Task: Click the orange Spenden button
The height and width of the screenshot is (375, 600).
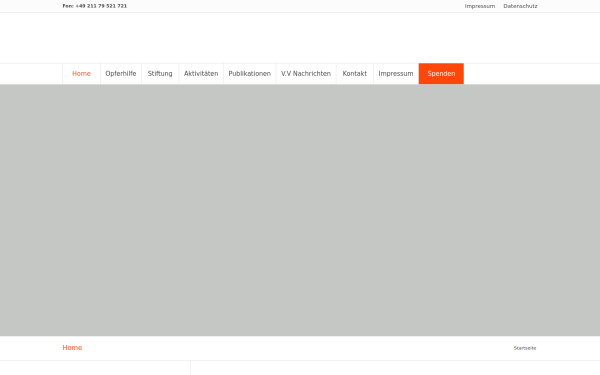Action: click(441, 73)
